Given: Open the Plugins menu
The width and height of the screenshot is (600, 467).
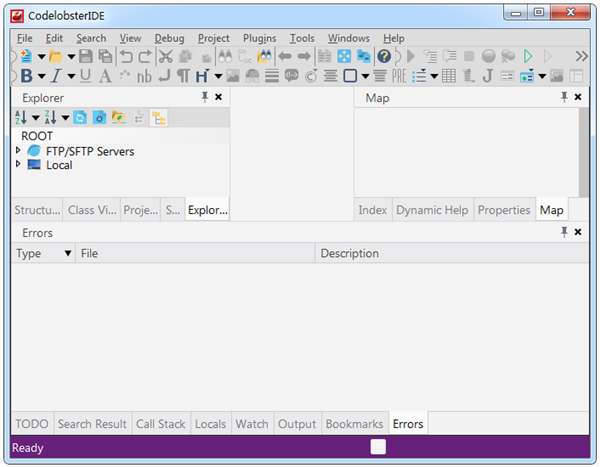Looking at the screenshot, I should point(259,38).
